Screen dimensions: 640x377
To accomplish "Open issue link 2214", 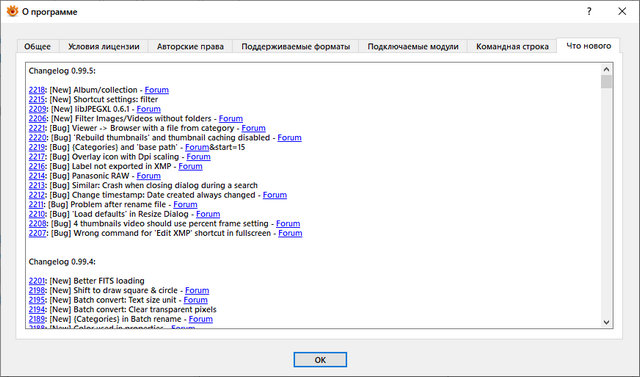I will tap(36, 176).
